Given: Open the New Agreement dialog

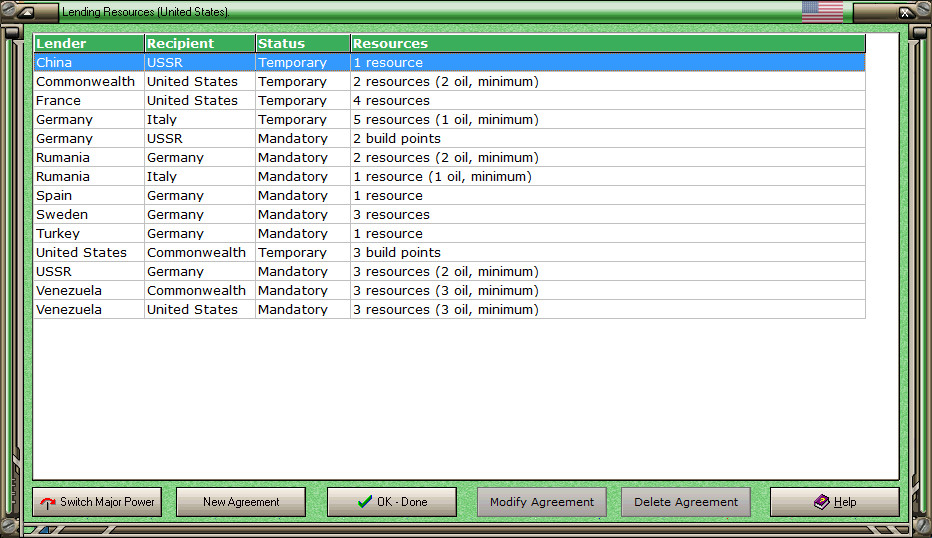Looking at the screenshot, I should [x=241, y=502].
